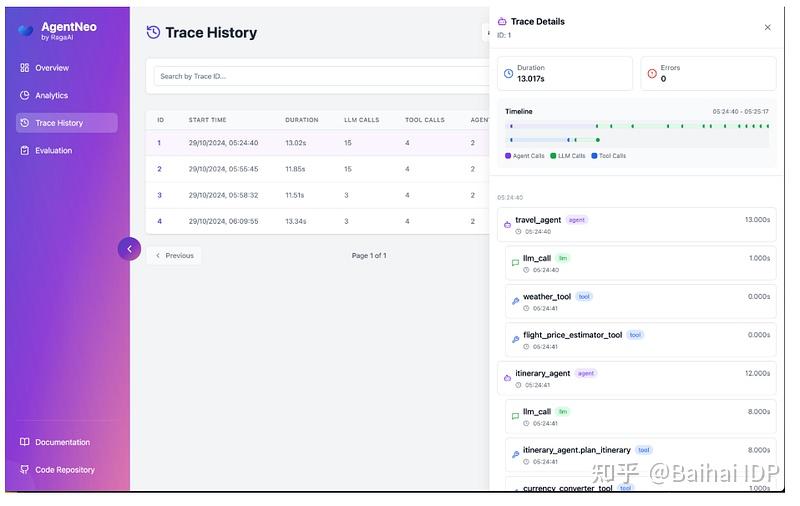Open the Code Repository icon
The width and height of the screenshot is (800, 506).
(x=24, y=469)
